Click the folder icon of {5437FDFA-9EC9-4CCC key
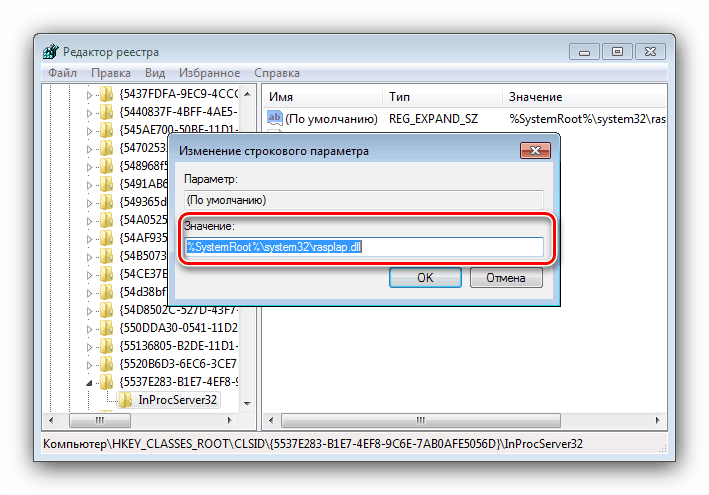 point(106,94)
